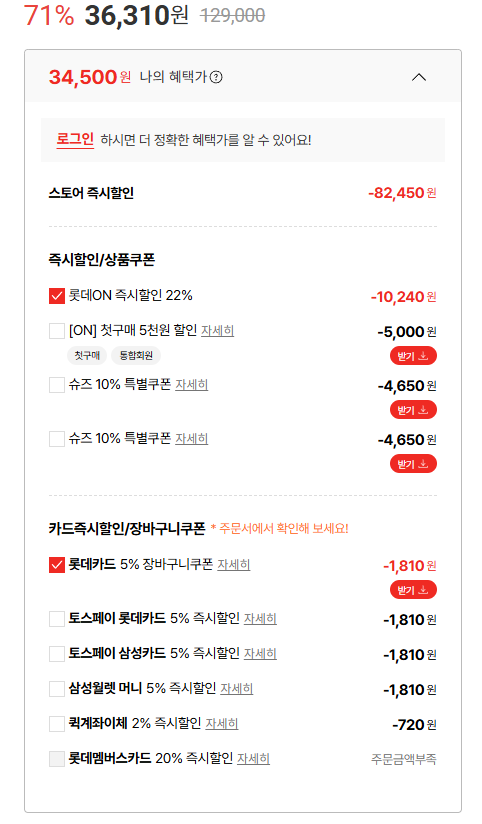The width and height of the screenshot is (482, 824).
Task: Download the 롯데카드 5% 장바구니쿠폰
Action: tap(413, 590)
